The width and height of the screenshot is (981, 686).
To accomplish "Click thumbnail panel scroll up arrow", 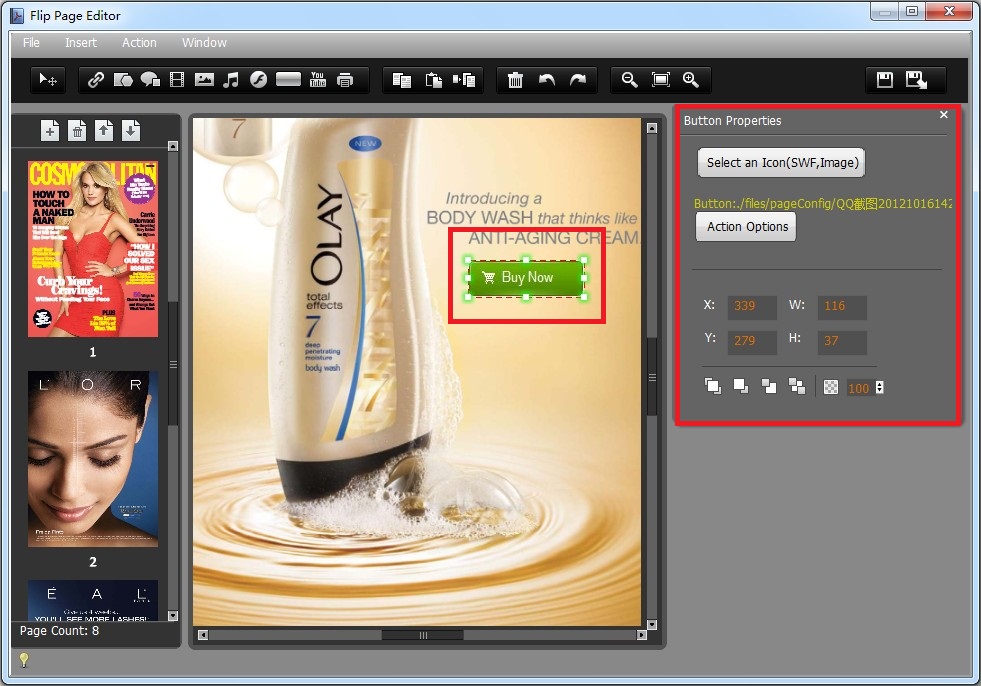I will pos(173,146).
